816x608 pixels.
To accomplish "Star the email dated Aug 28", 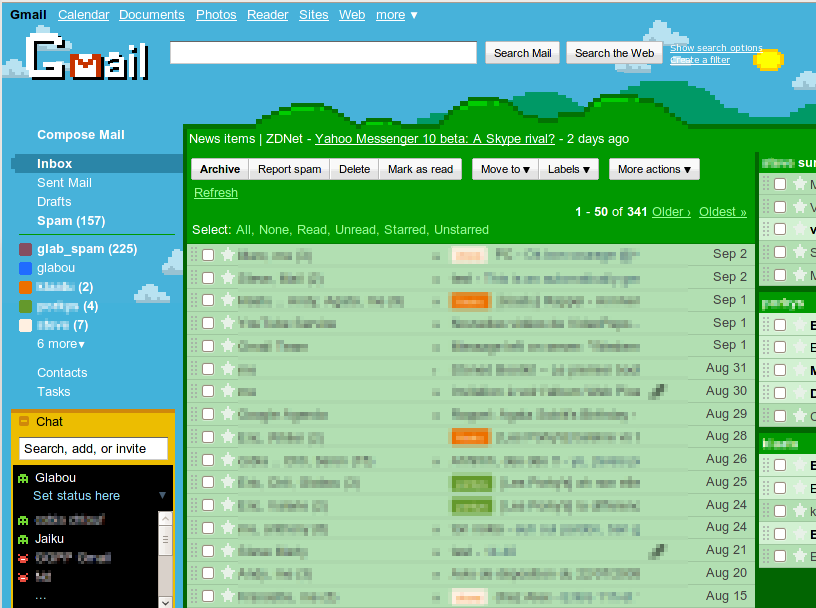I will click(227, 437).
